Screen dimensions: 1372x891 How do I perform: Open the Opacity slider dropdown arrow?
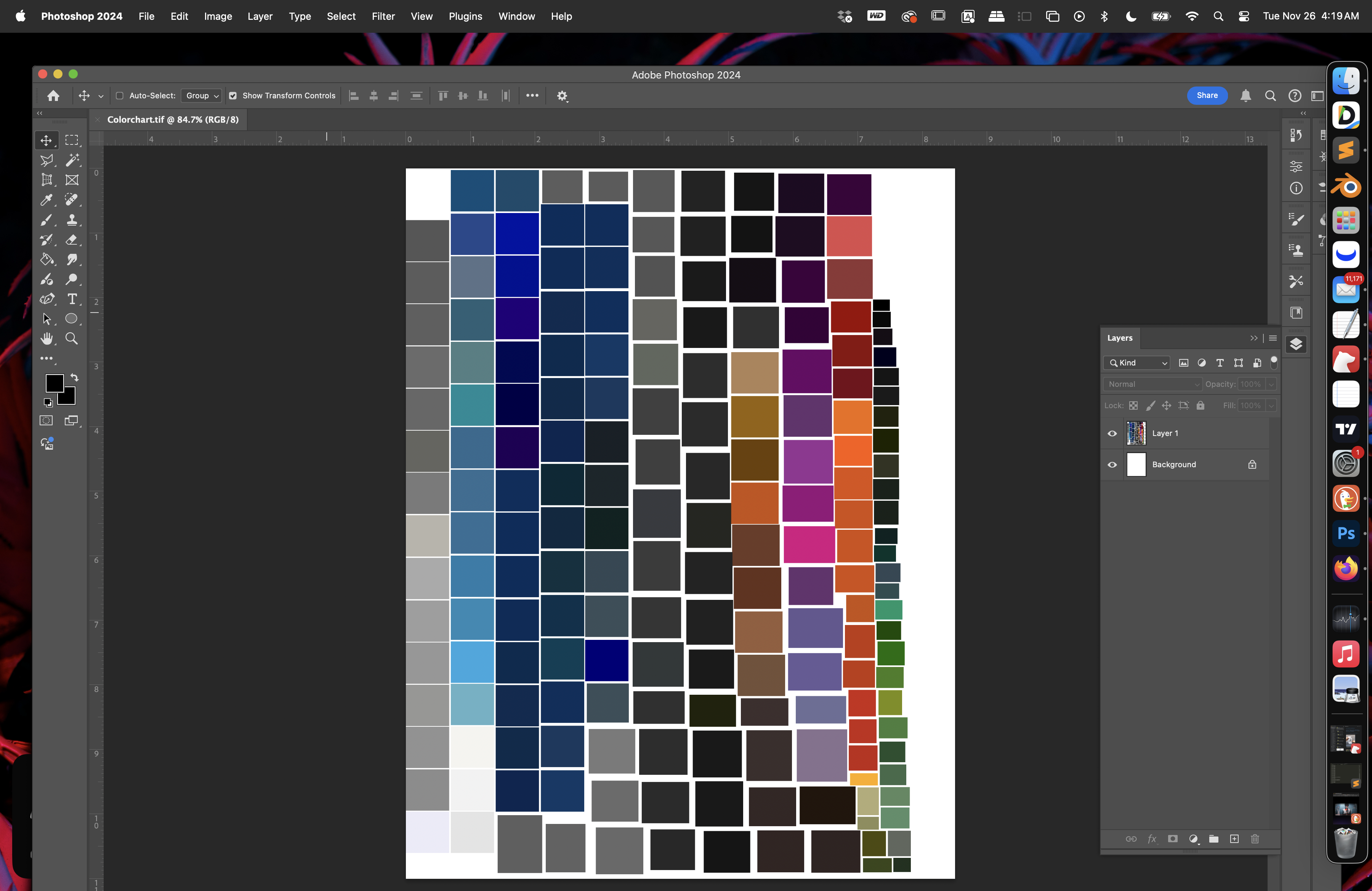[x=1271, y=385]
